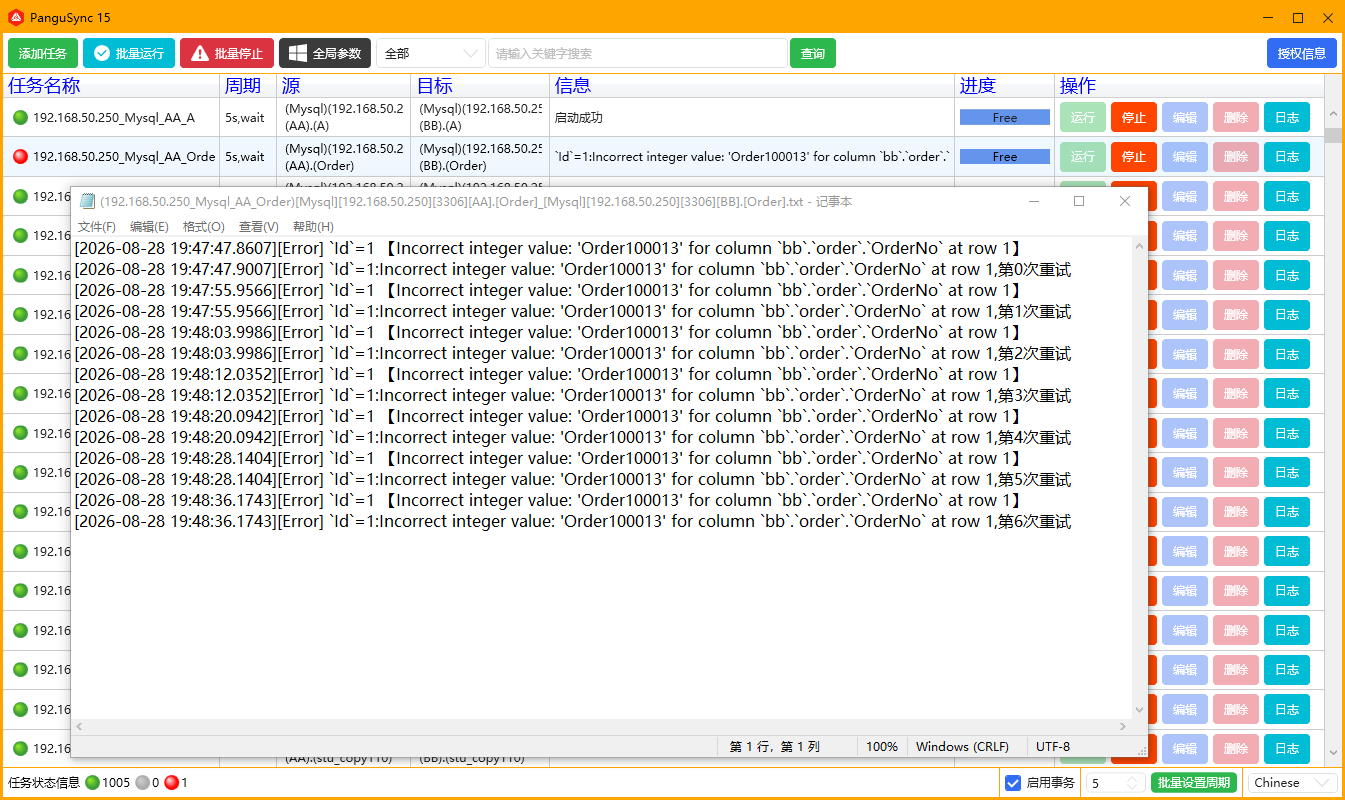Click the red status dot of the Mysql_AA_Orde task
Viewport: 1345px width, 800px height.
pos(20,157)
